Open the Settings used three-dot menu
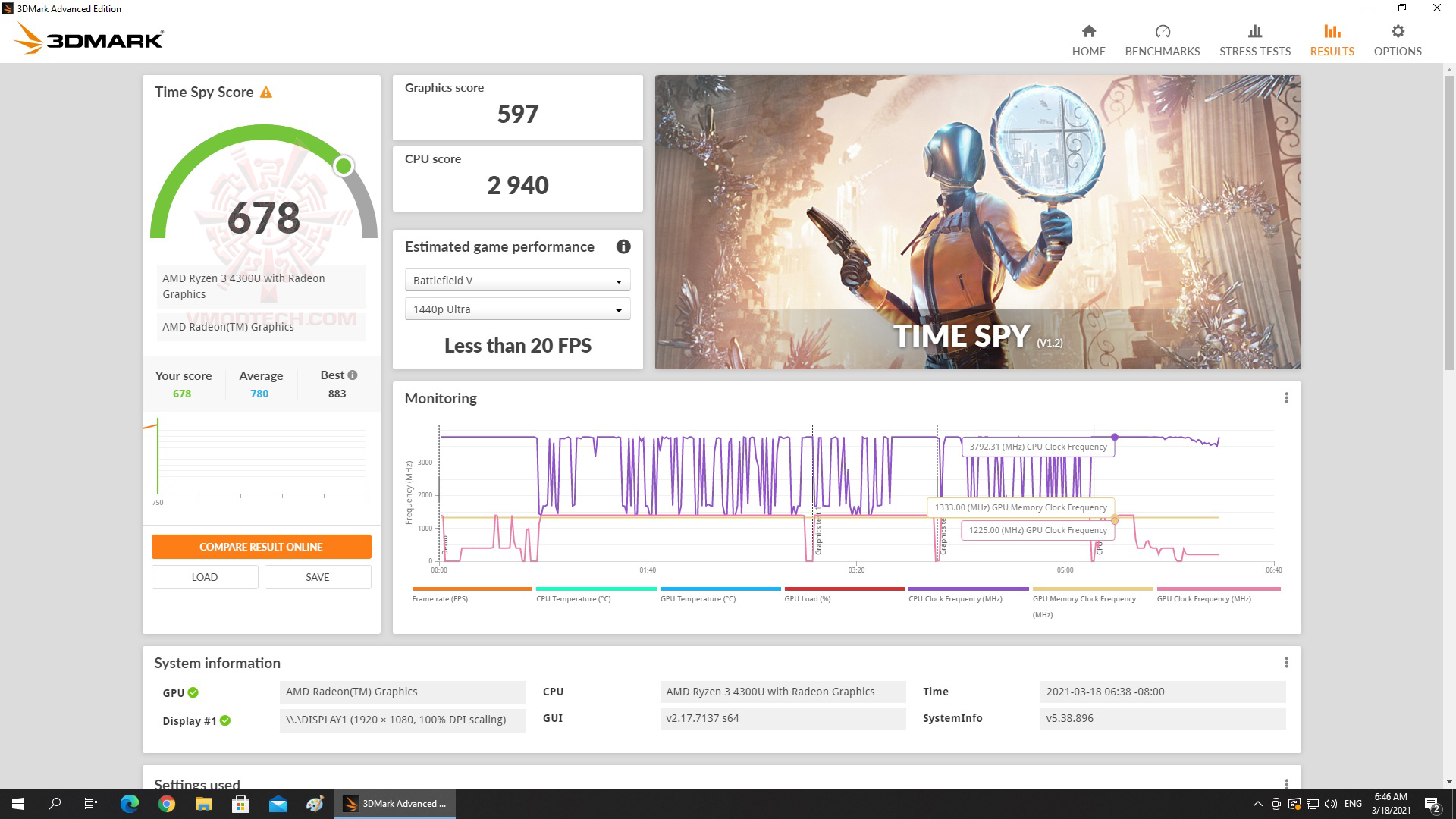 pos(1286,783)
